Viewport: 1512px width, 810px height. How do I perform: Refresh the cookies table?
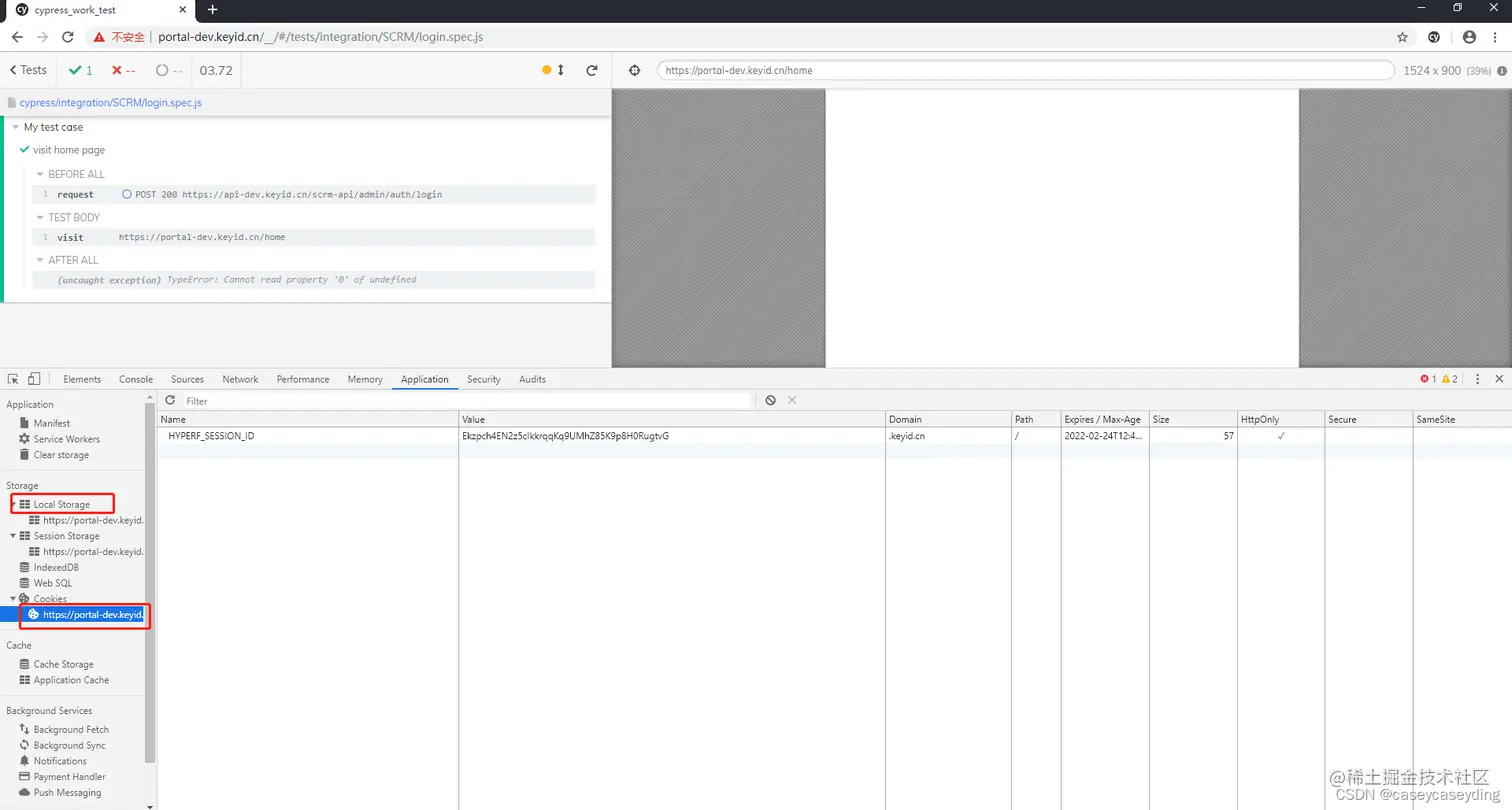tap(170, 400)
